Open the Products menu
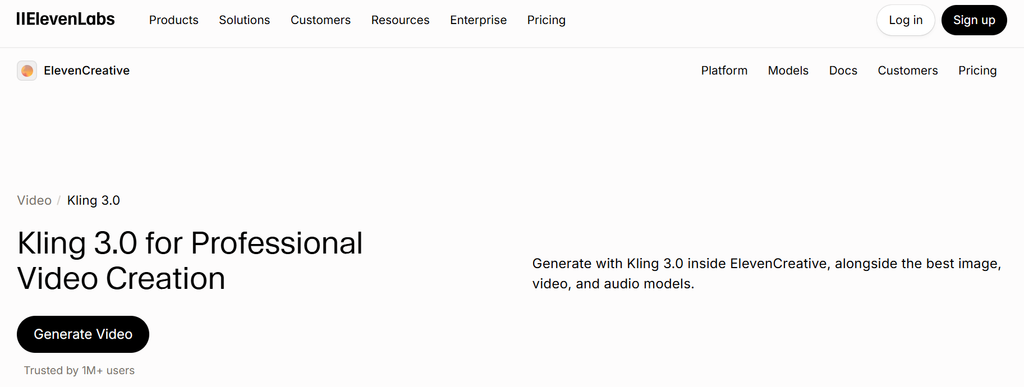1024x387 pixels. tap(174, 20)
